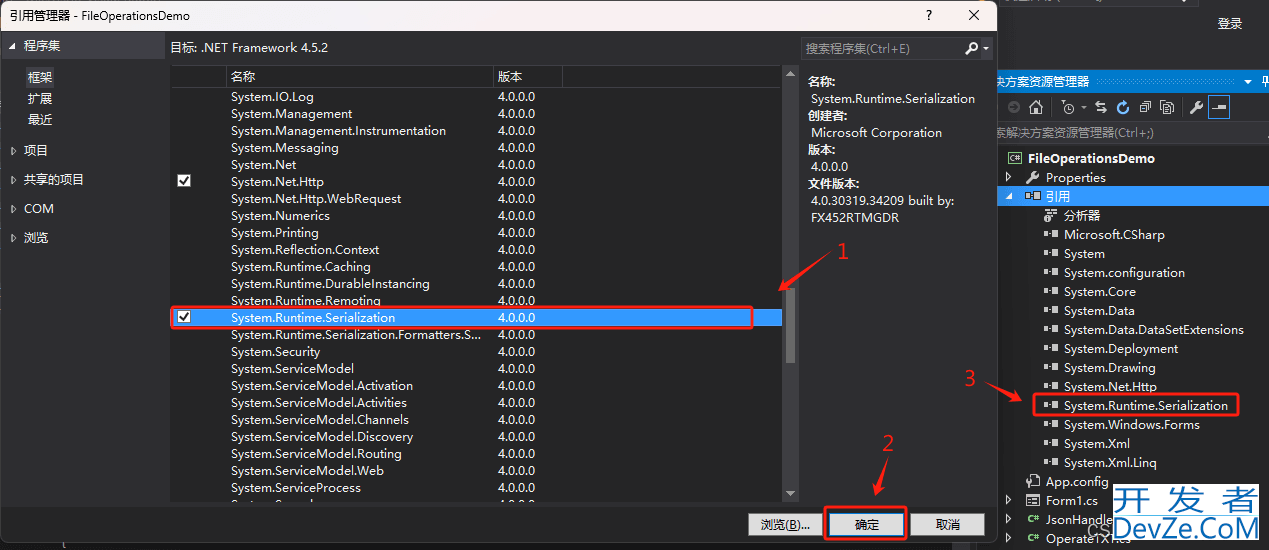Click the scrollbar up arrow of assembly list
Screen dimensions: 1269x550
790,73
